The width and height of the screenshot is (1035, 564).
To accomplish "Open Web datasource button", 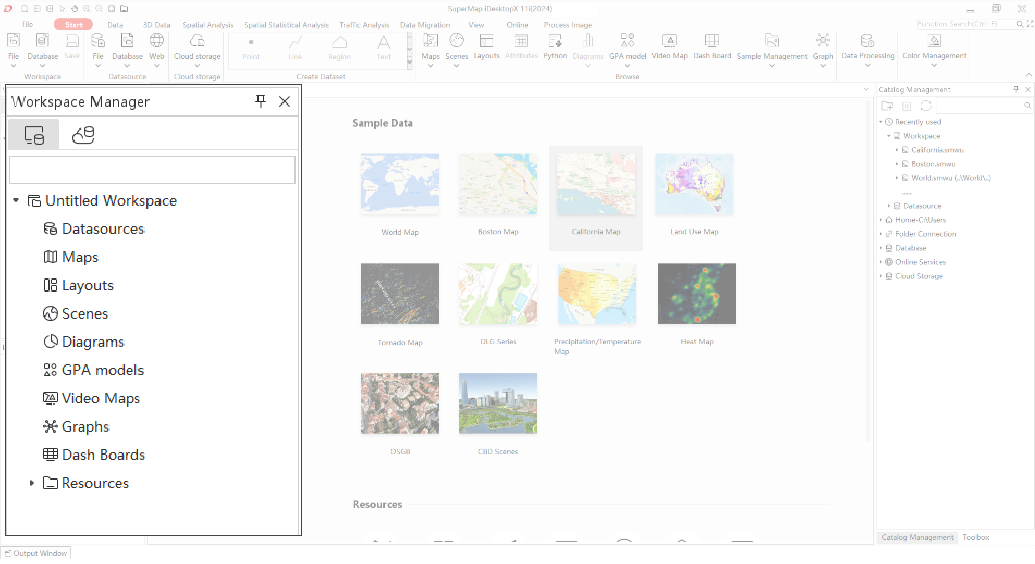I will point(156,48).
